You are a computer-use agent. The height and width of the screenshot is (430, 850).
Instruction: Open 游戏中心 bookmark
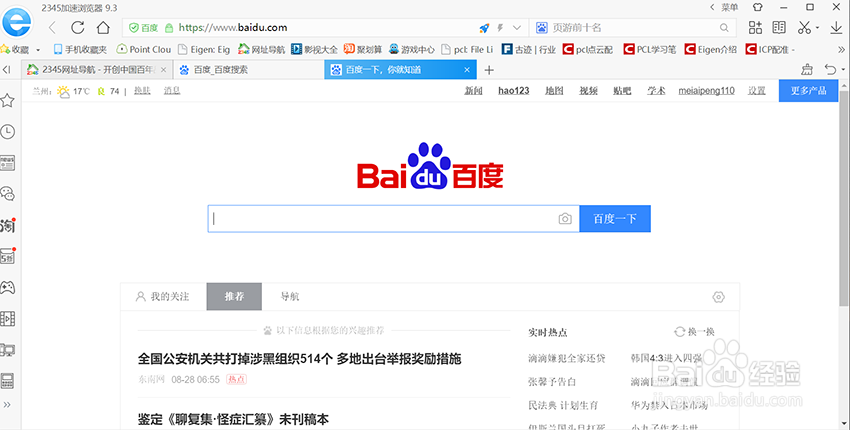coord(411,49)
